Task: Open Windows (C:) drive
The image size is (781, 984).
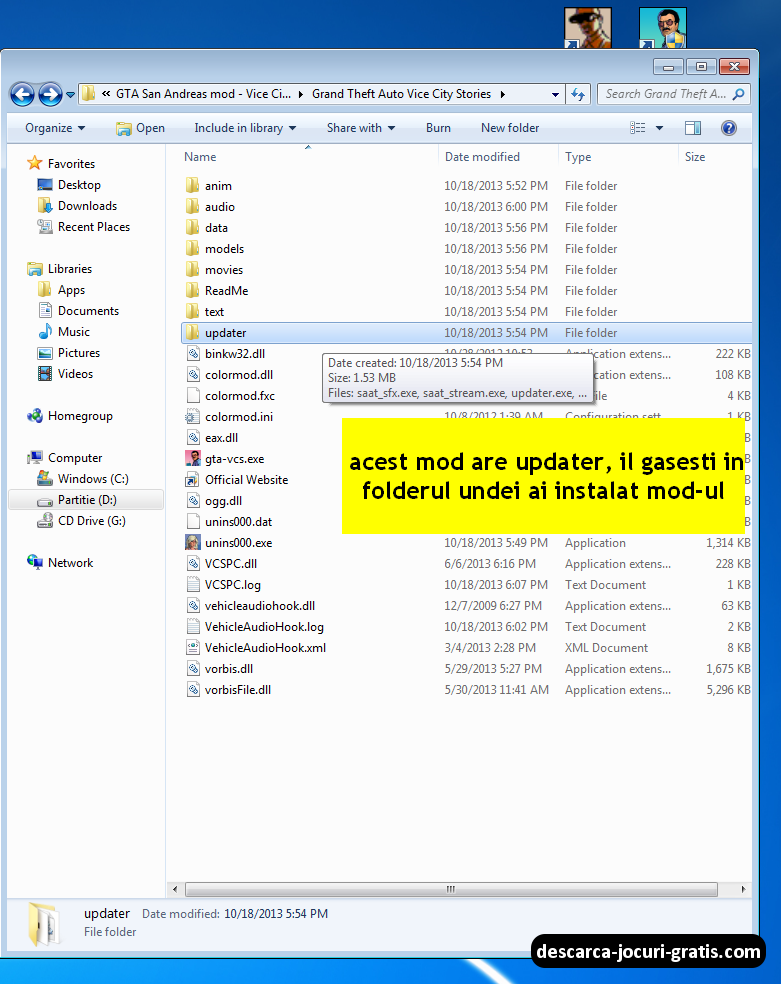Action: (93, 479)
